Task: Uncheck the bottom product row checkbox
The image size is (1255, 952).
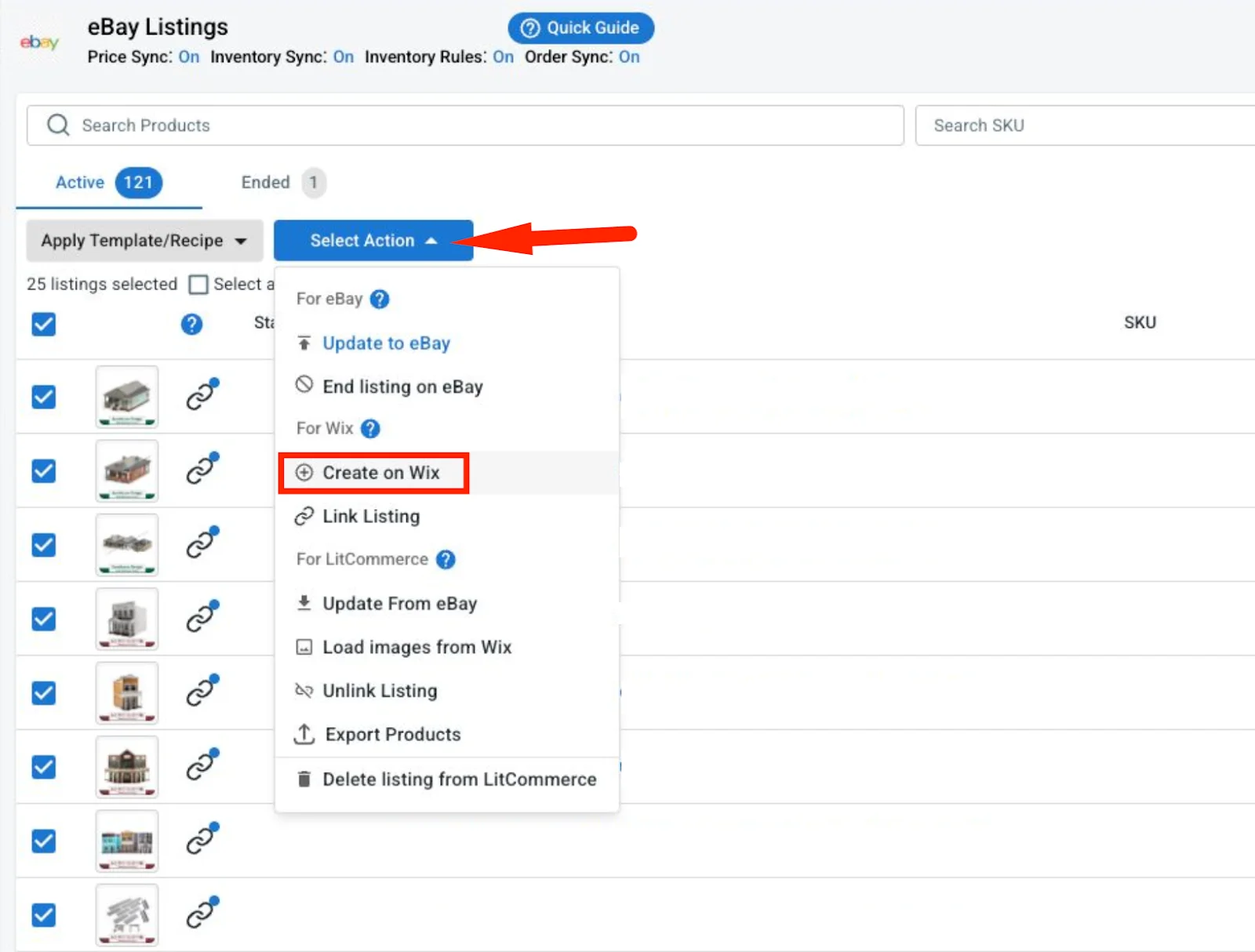Action: [43, 914]
